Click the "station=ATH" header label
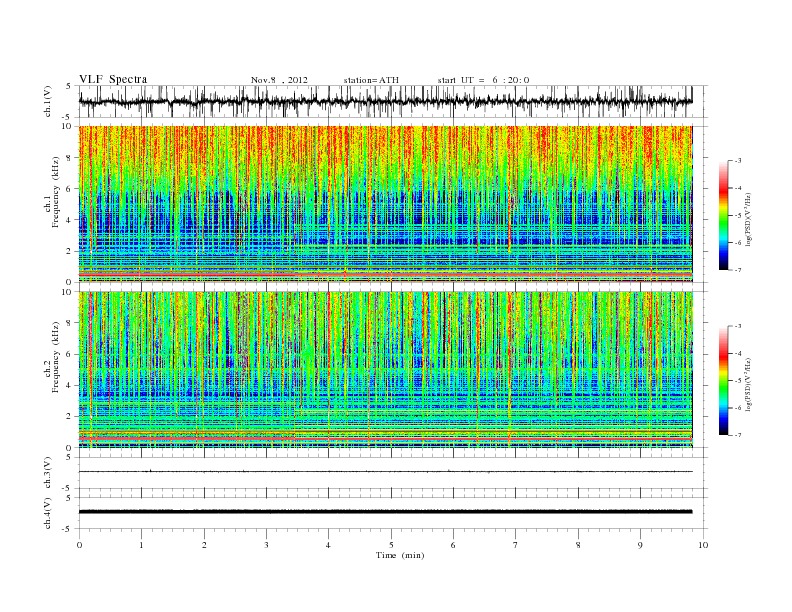Viewport: 792px width, 612px height. pyautogui.click(x=371, y=80)
